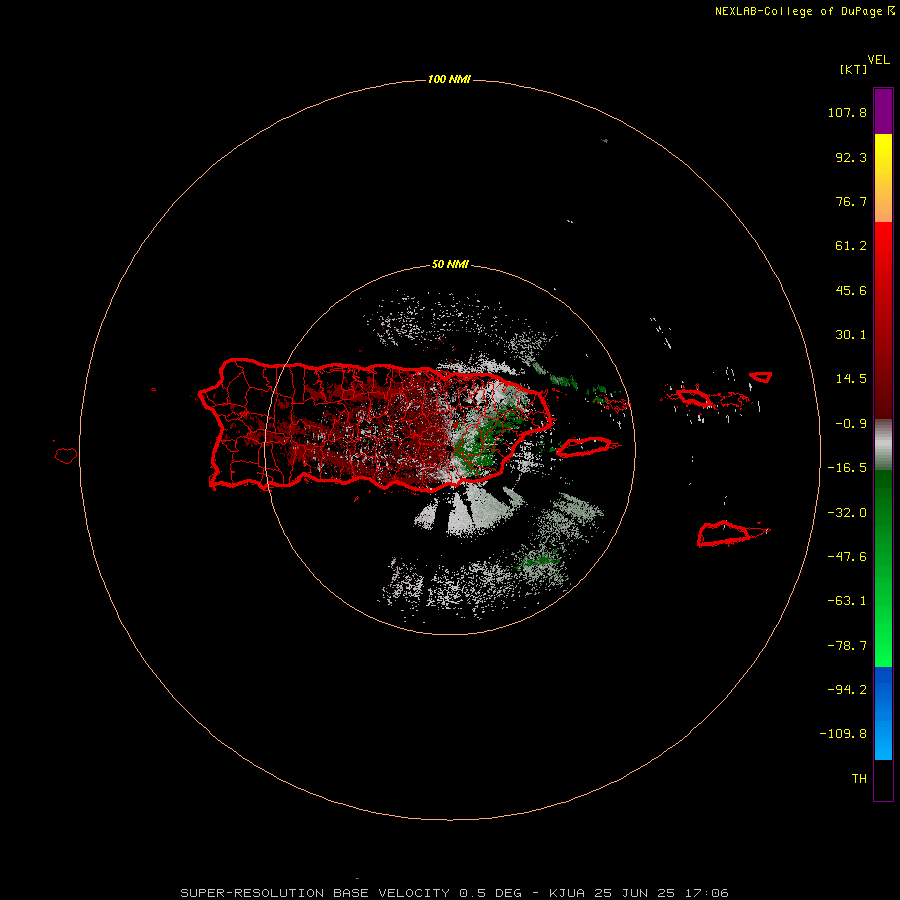The width and height of the screenshot is (900, 900).
Task: Click the -47.6 velocity scale value
Action: 847,557
